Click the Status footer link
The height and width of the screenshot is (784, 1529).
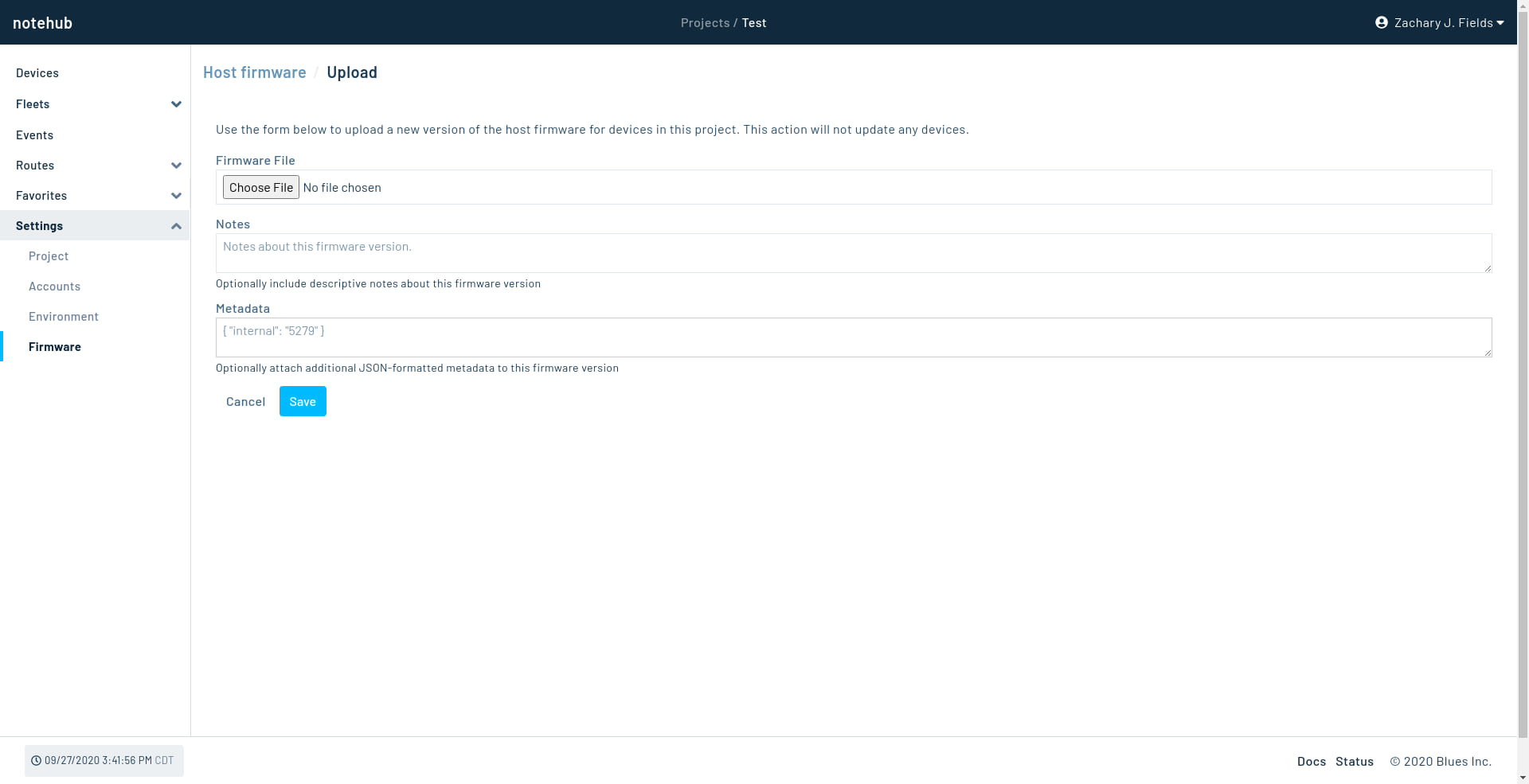tap(1354, 761)
